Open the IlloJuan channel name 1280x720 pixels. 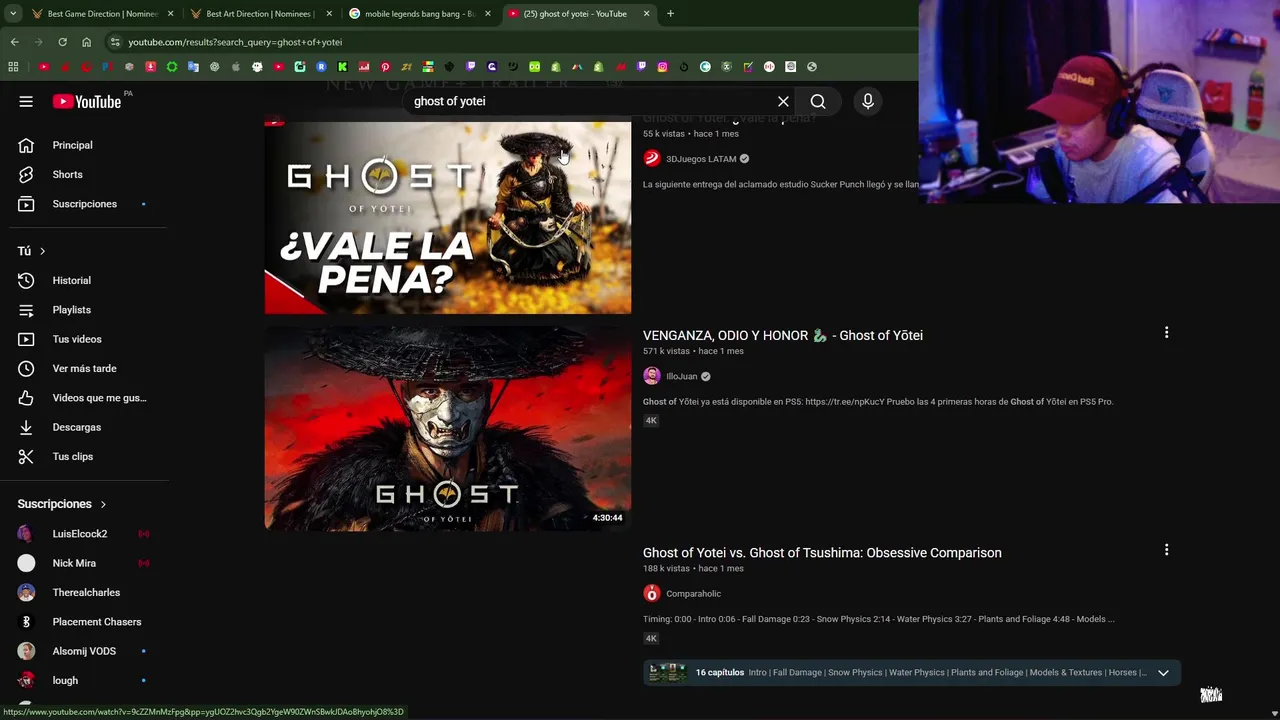[682, 377]
